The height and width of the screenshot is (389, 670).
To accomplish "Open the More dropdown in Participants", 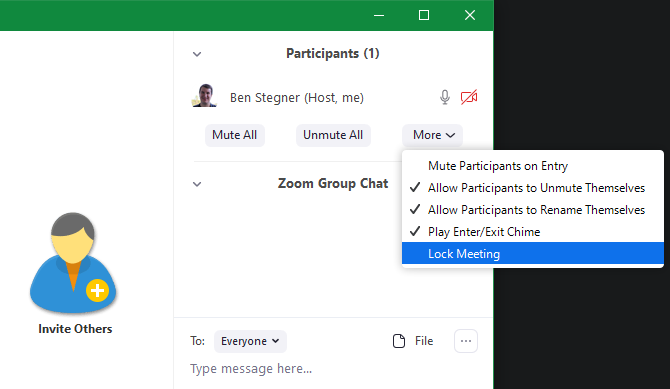I will pos(432,135).
